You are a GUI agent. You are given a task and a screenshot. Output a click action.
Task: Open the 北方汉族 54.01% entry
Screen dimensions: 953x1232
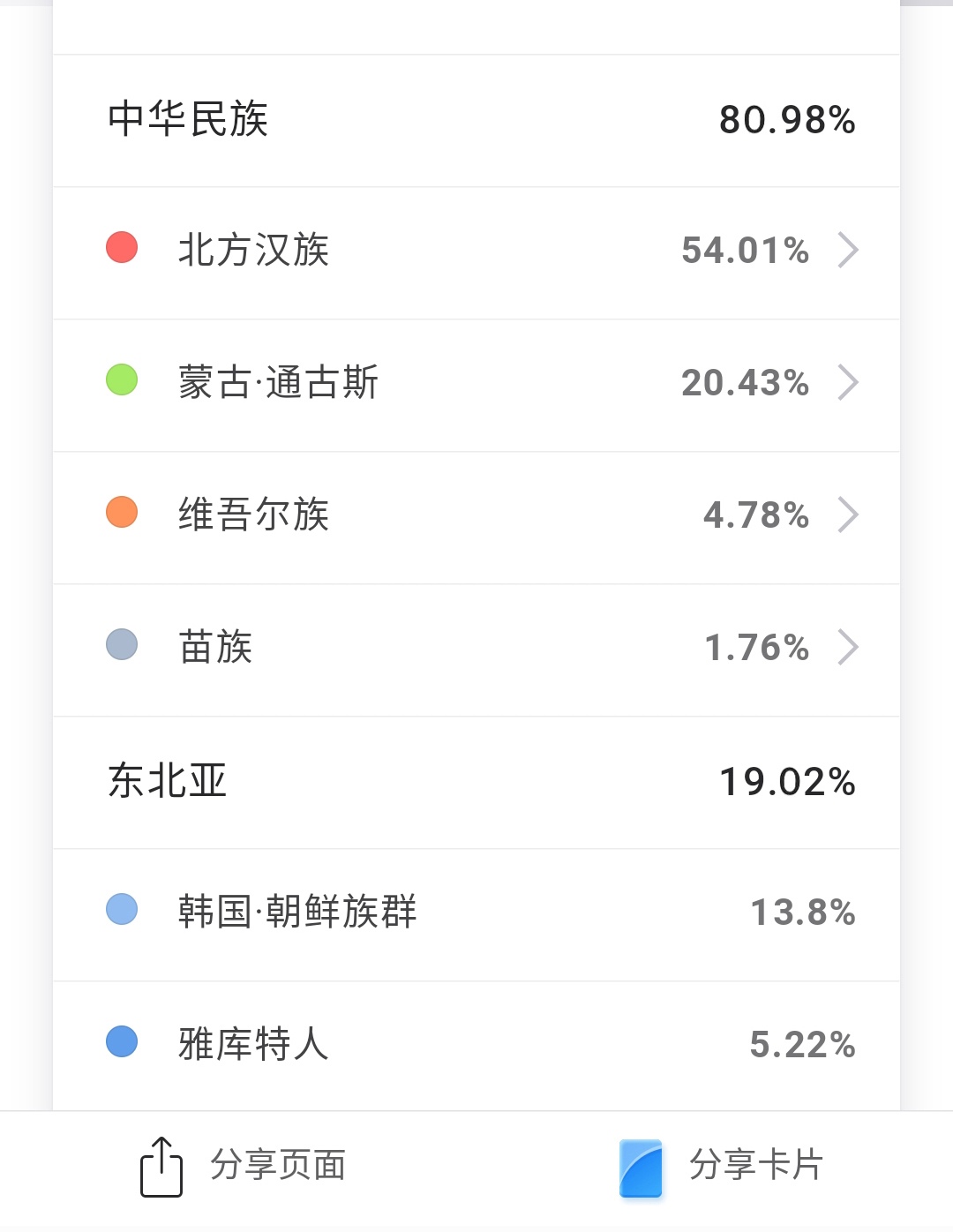point(476,251)
